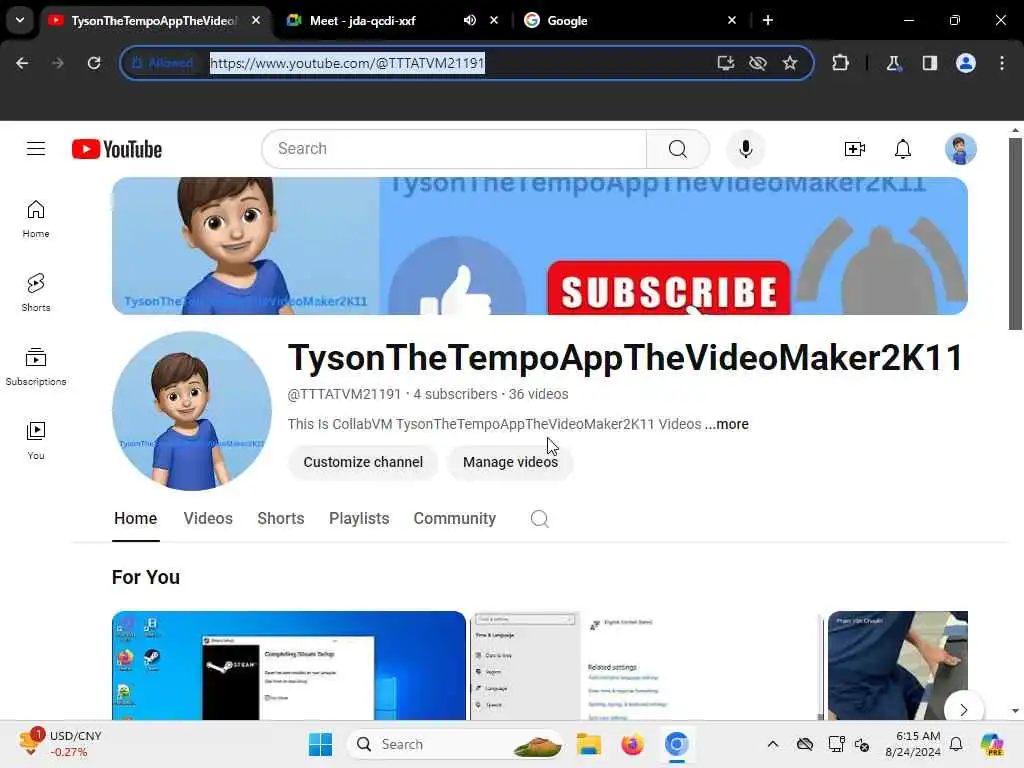
Task: Click the channel banner image
Action: pos(539,246)
